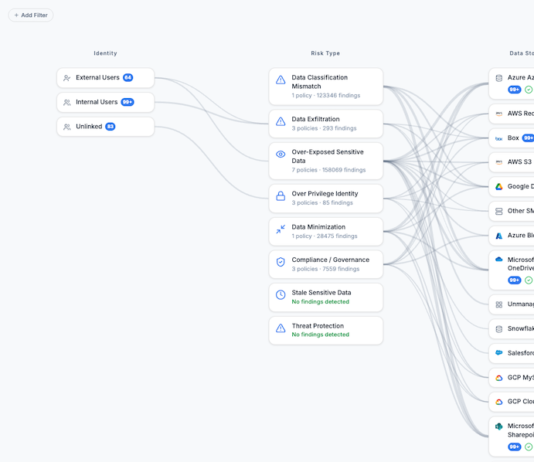The image size is (534, 462).
Task: Select the Box data store node
Action: click(512, 138)
